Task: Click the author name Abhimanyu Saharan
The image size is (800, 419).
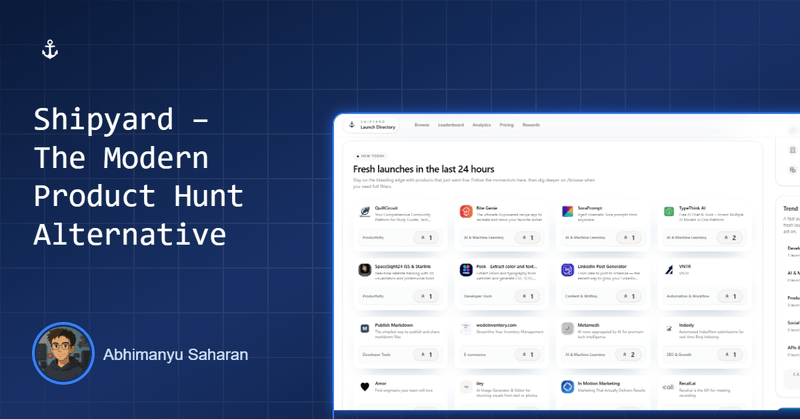Action: [176, 355]
